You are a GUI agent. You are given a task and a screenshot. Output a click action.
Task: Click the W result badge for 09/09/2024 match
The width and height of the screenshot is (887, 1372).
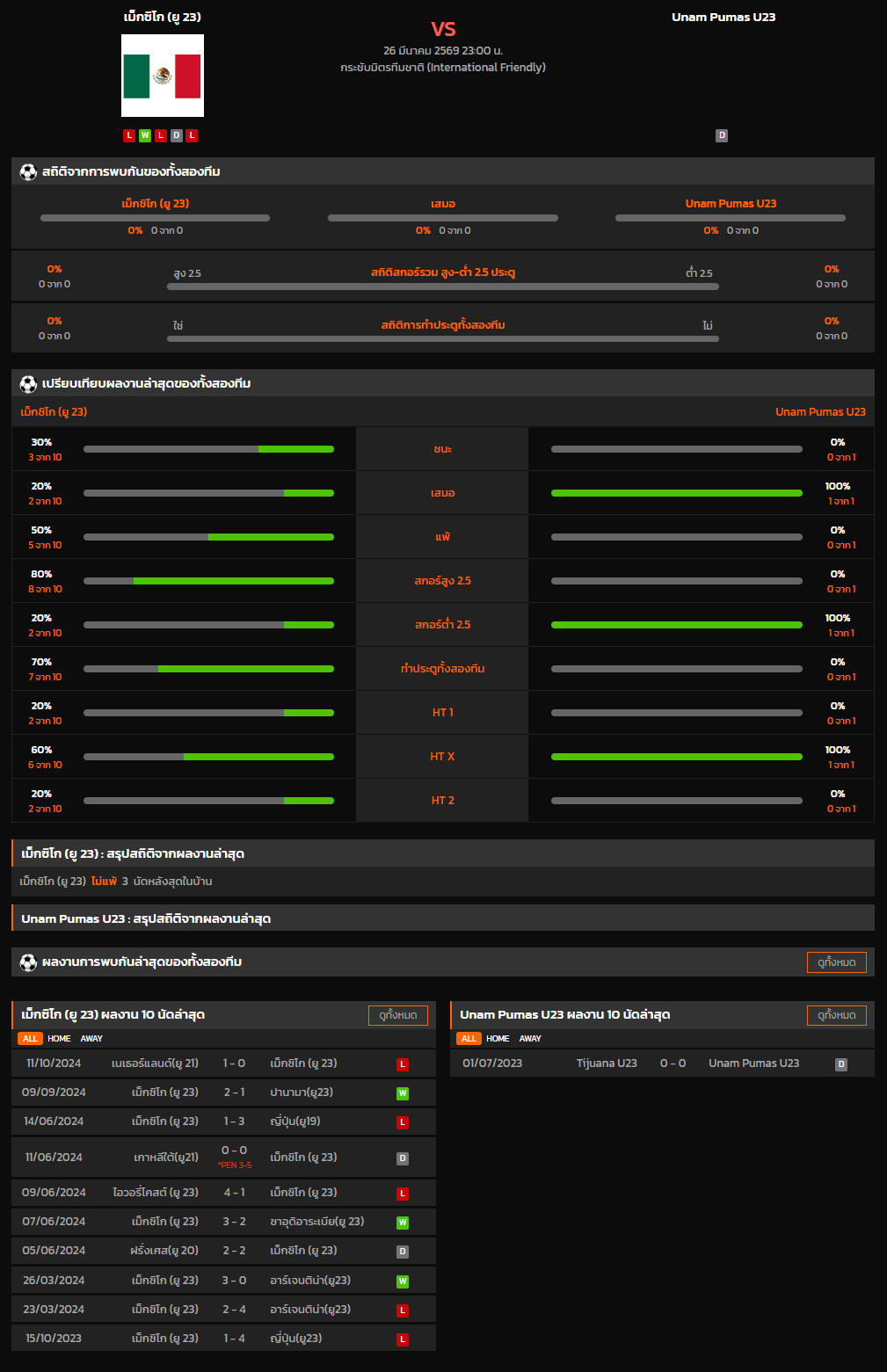(403, 1093)
